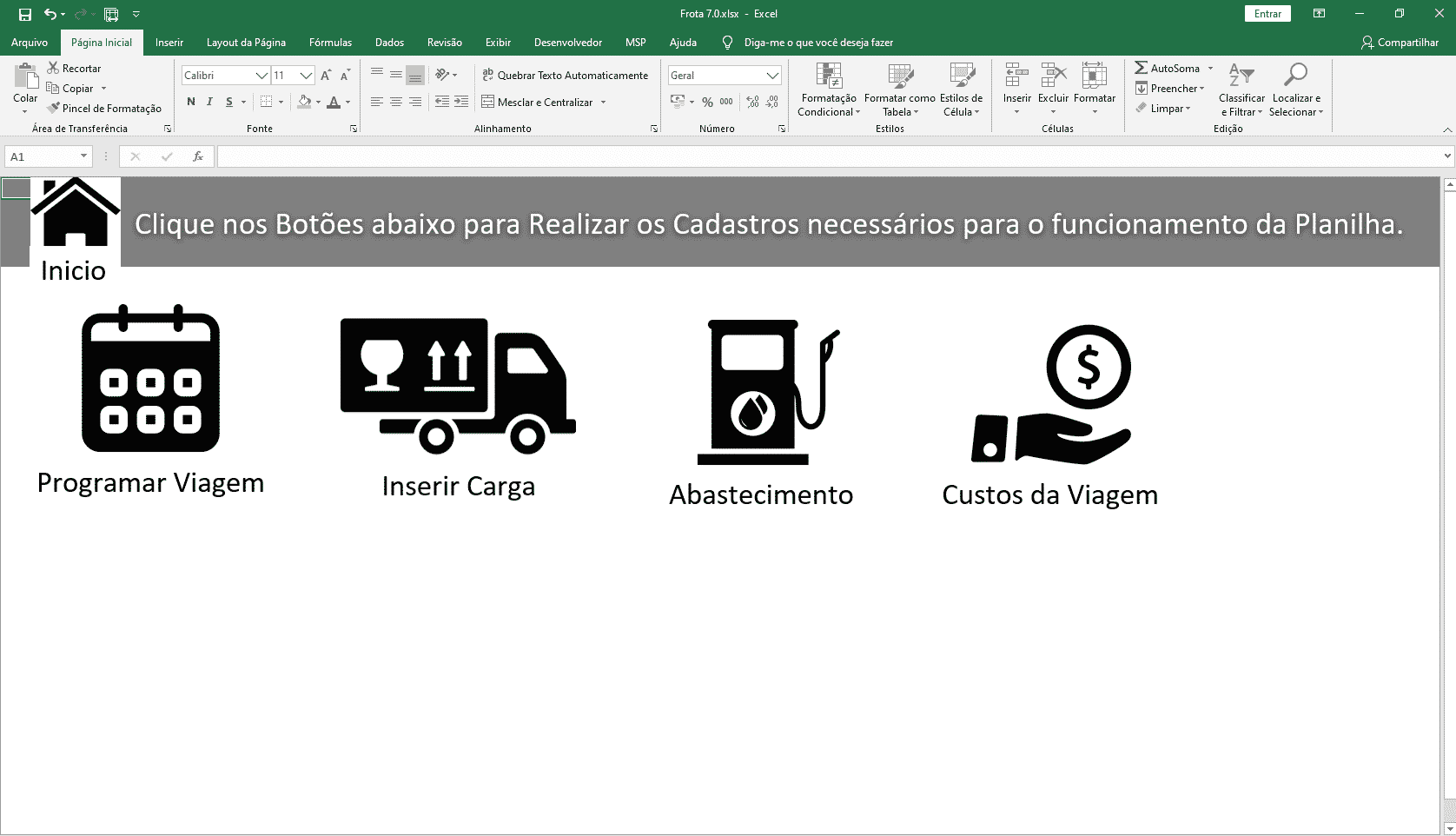Increase decimal places
This screenshot has height=836, width=1456.
[752, 102]
